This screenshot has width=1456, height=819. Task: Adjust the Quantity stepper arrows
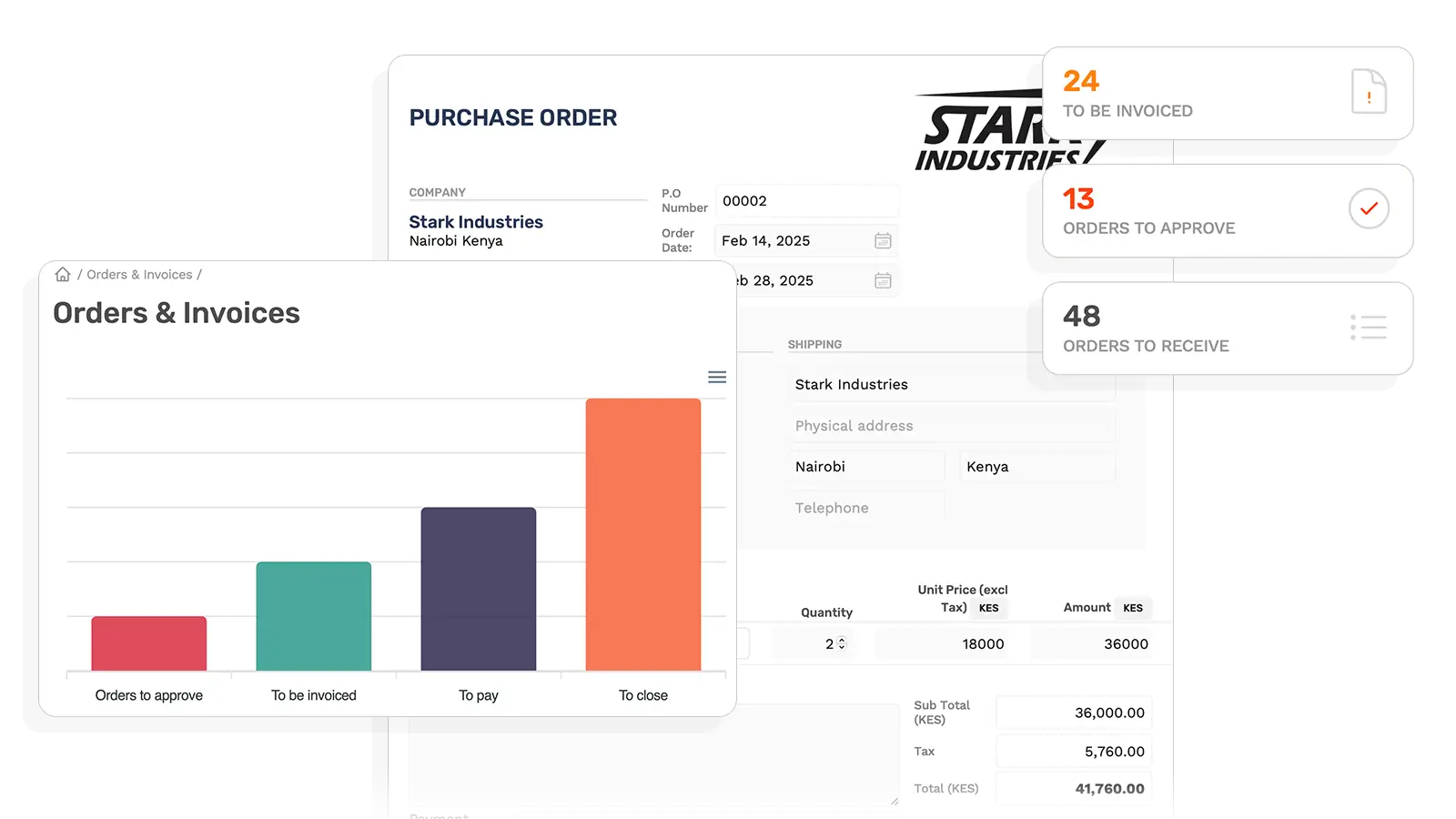click(x=842, y=643)
